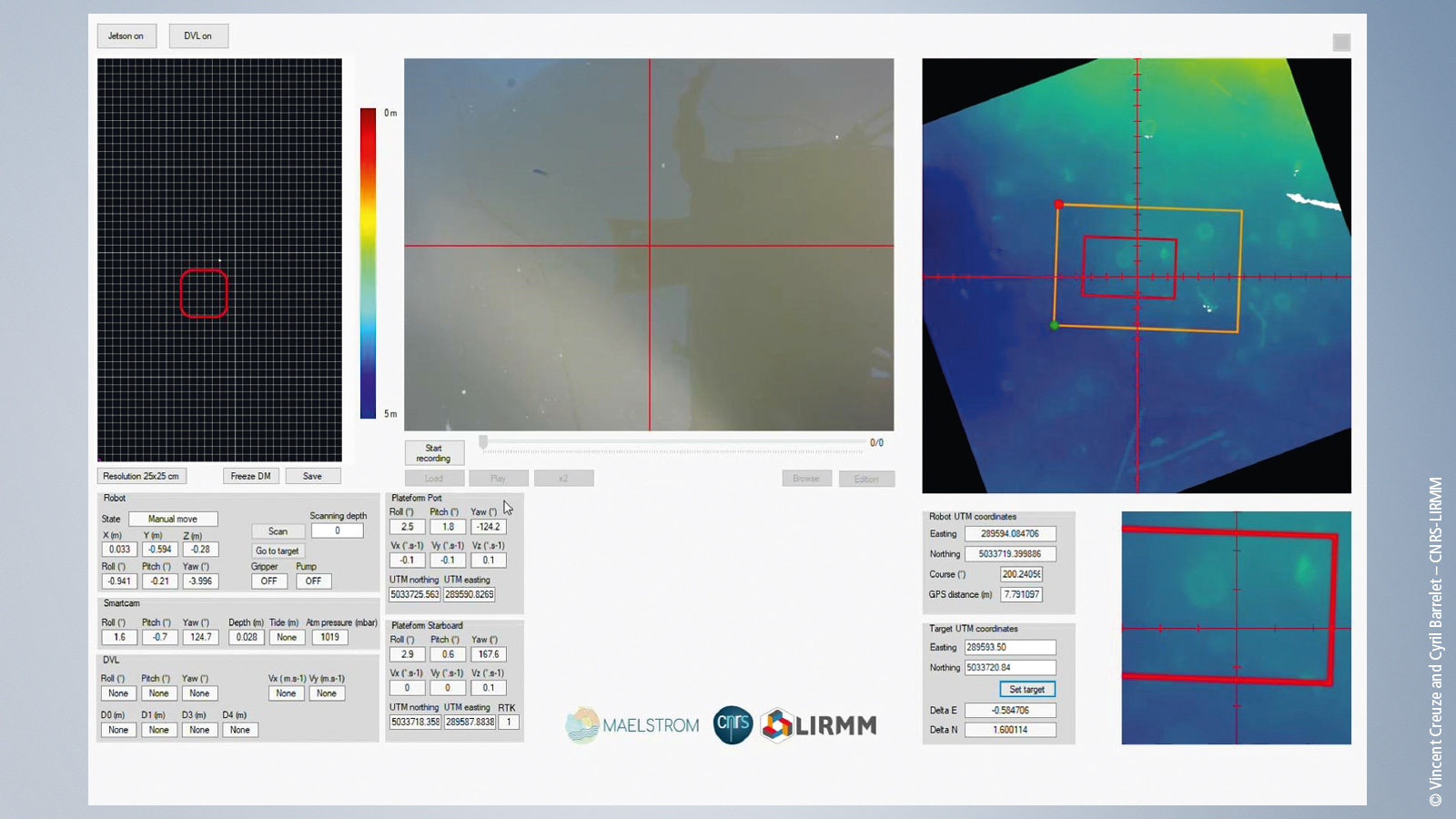Click the Target UTM Easting field

pos(1010,648)
